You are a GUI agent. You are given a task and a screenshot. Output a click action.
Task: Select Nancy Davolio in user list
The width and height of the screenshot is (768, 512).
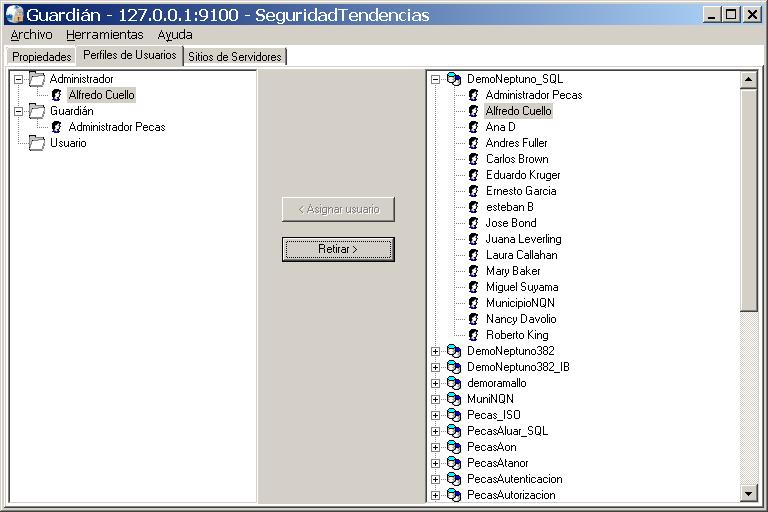[522, 319]
